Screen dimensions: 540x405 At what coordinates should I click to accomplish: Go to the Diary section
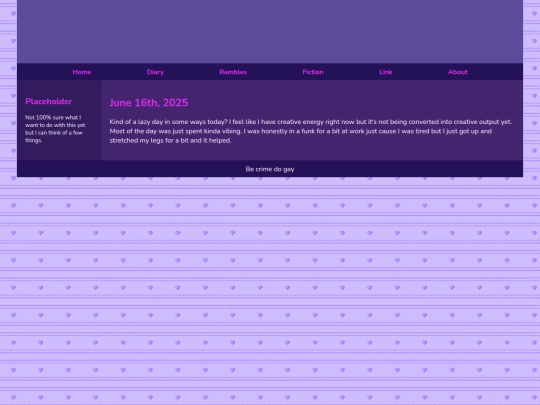pyautogui.click(x=155, y=72)
